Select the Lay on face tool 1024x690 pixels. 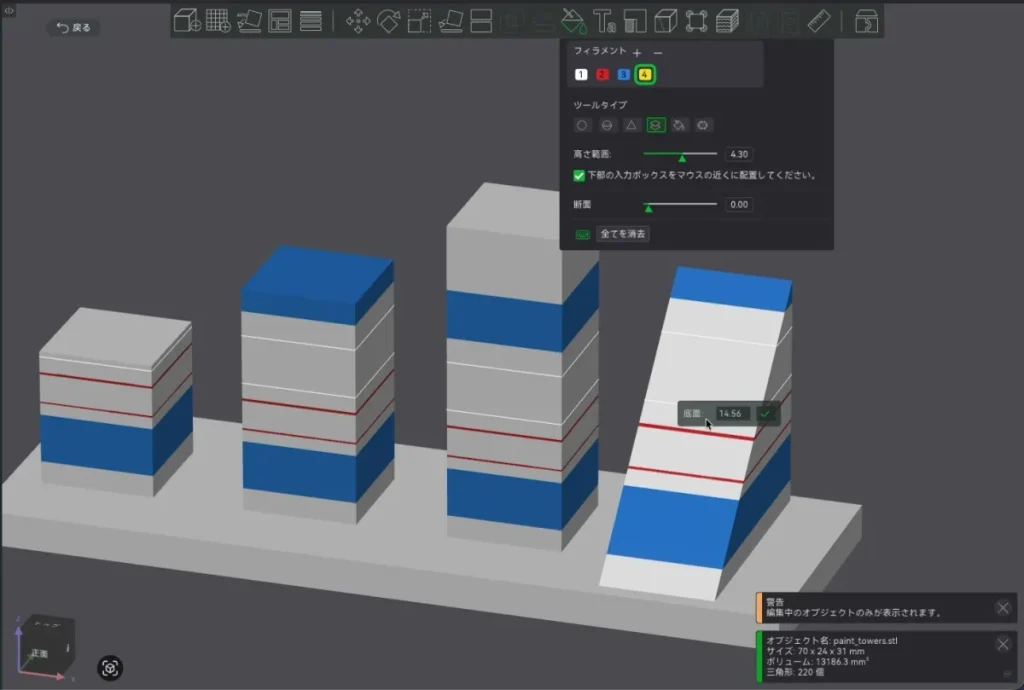pos(451,21)
